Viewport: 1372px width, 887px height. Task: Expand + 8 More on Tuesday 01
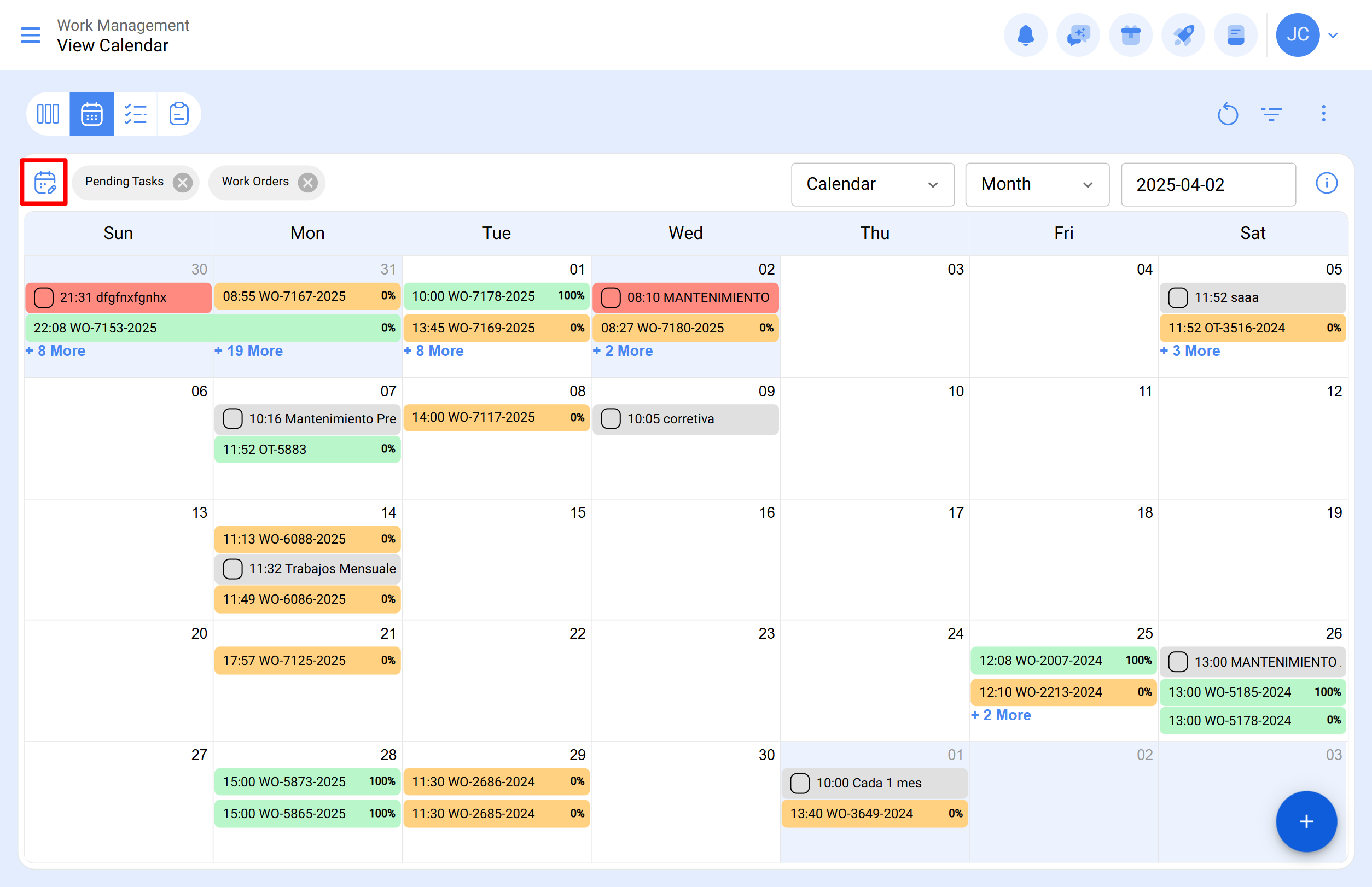(433, 351)
